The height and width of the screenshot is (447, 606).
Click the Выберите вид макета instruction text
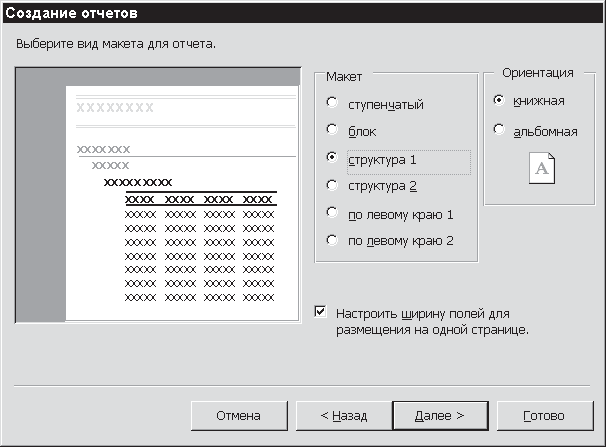coord(116,45)
